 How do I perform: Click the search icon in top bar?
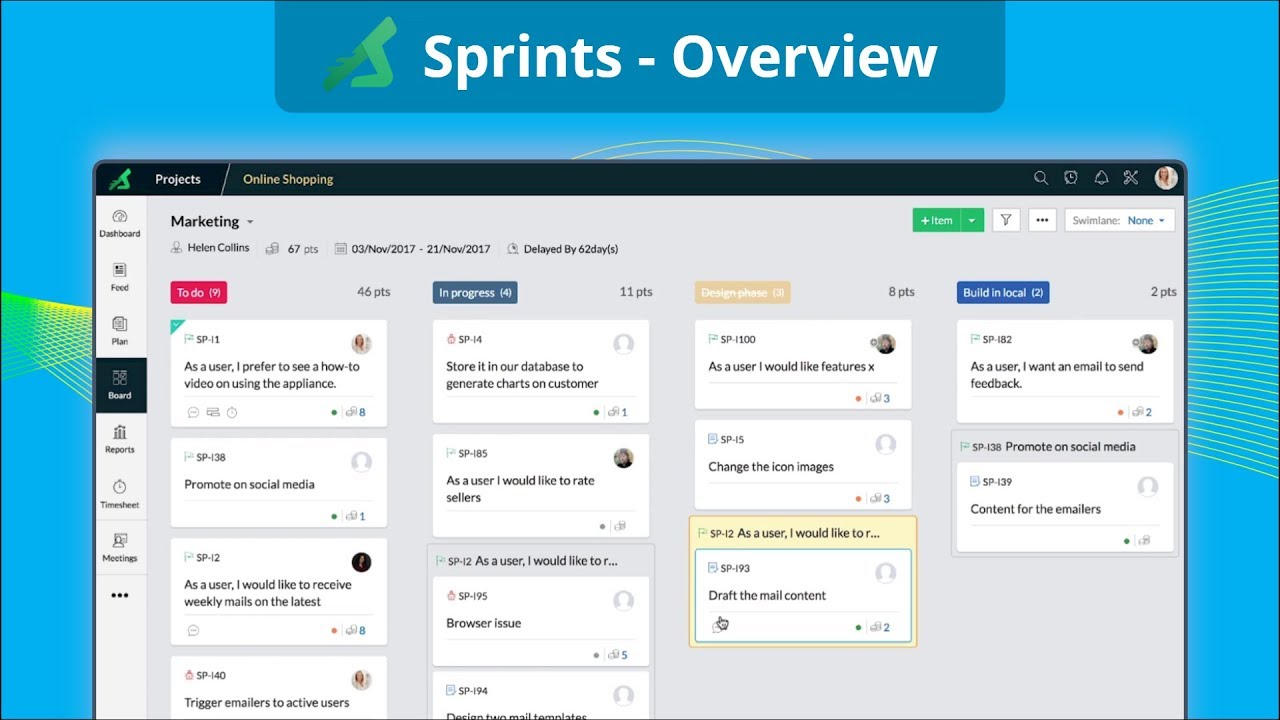coord(1041,178)
